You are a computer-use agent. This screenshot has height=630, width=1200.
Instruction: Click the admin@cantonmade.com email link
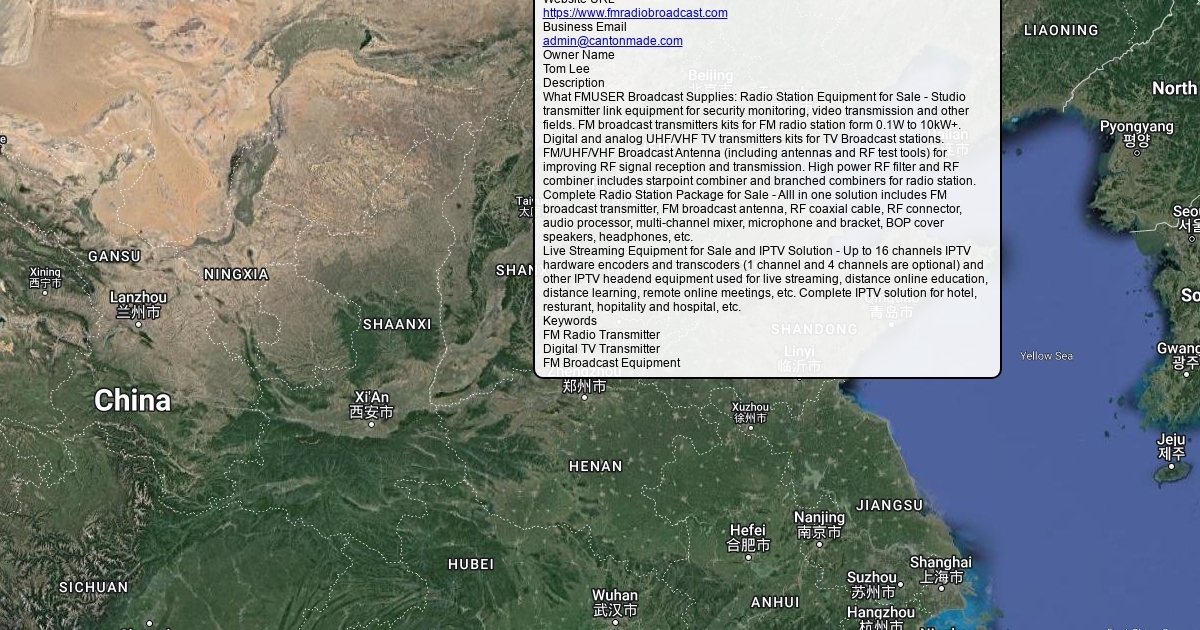(x=612, y=41)
